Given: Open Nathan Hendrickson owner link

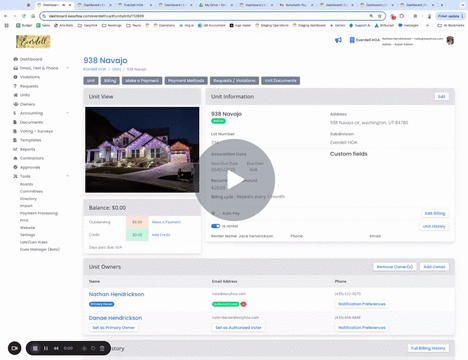Looking at the screenshot, I should pyautogui.click(x=116, y=294).
